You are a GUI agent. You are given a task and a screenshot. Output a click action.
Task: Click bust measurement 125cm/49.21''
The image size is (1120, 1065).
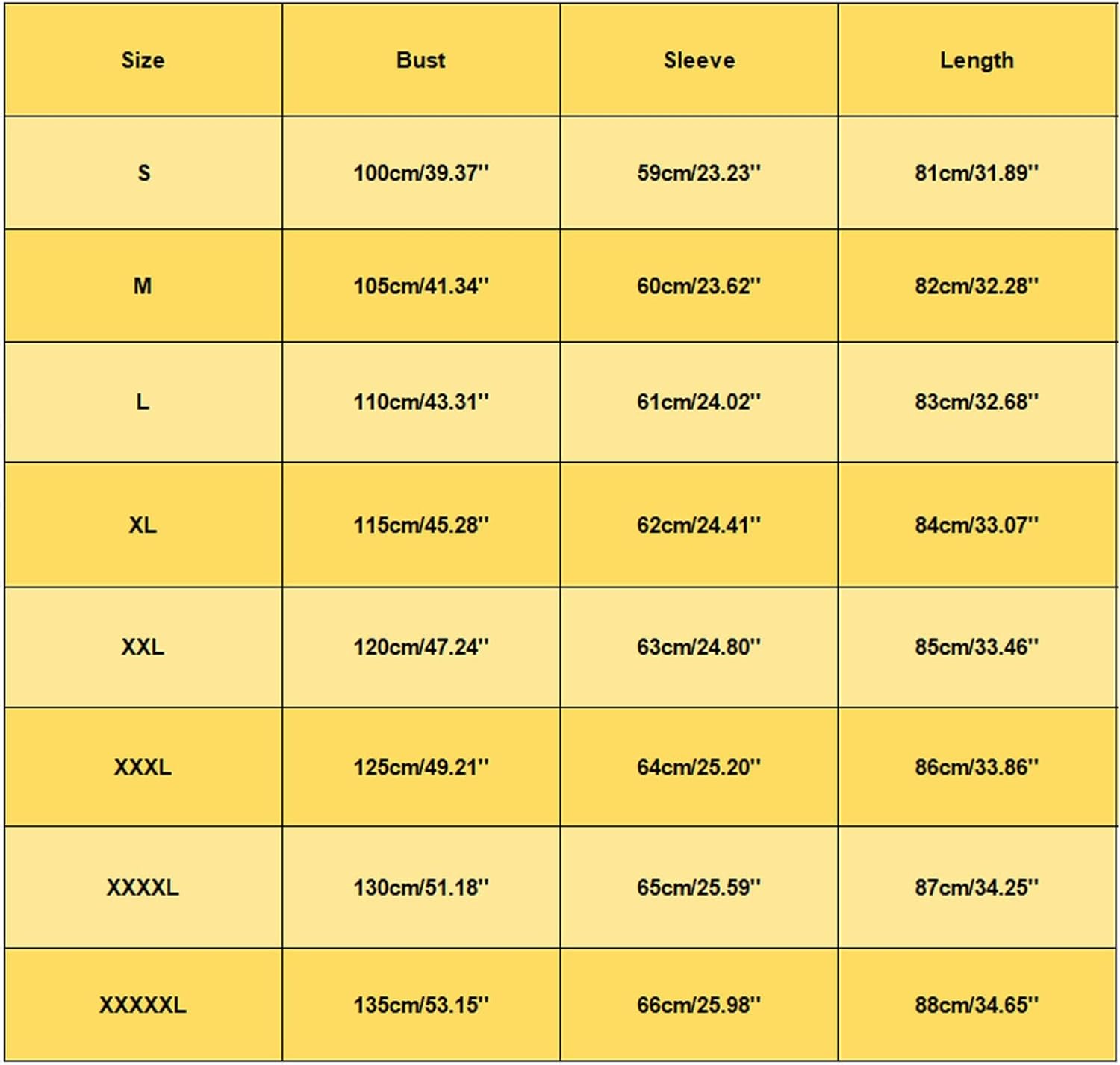pos(421,767)
